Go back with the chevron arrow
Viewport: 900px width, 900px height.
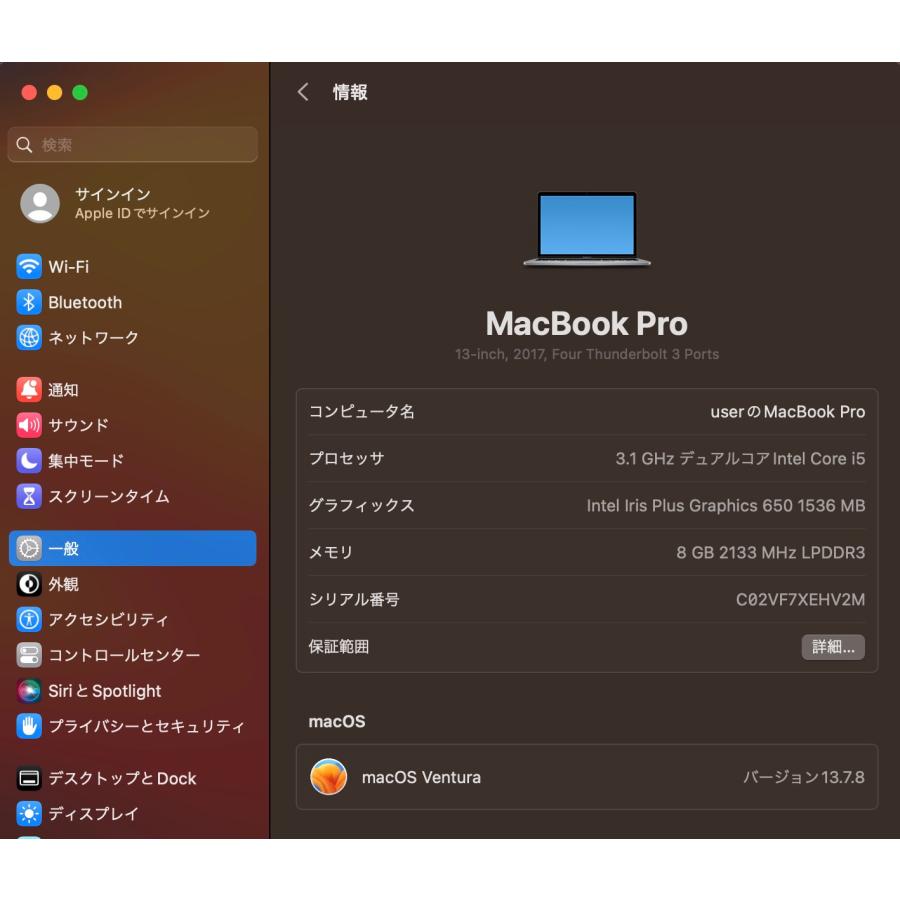(x=303, y=92)
